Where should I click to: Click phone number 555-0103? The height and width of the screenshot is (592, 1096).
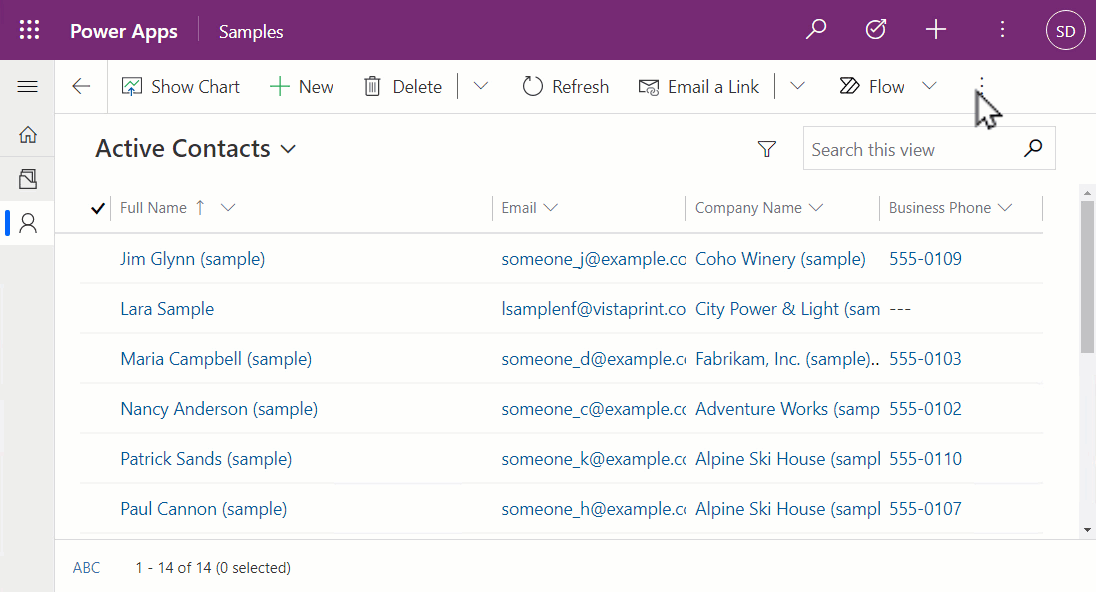point(925,359)
